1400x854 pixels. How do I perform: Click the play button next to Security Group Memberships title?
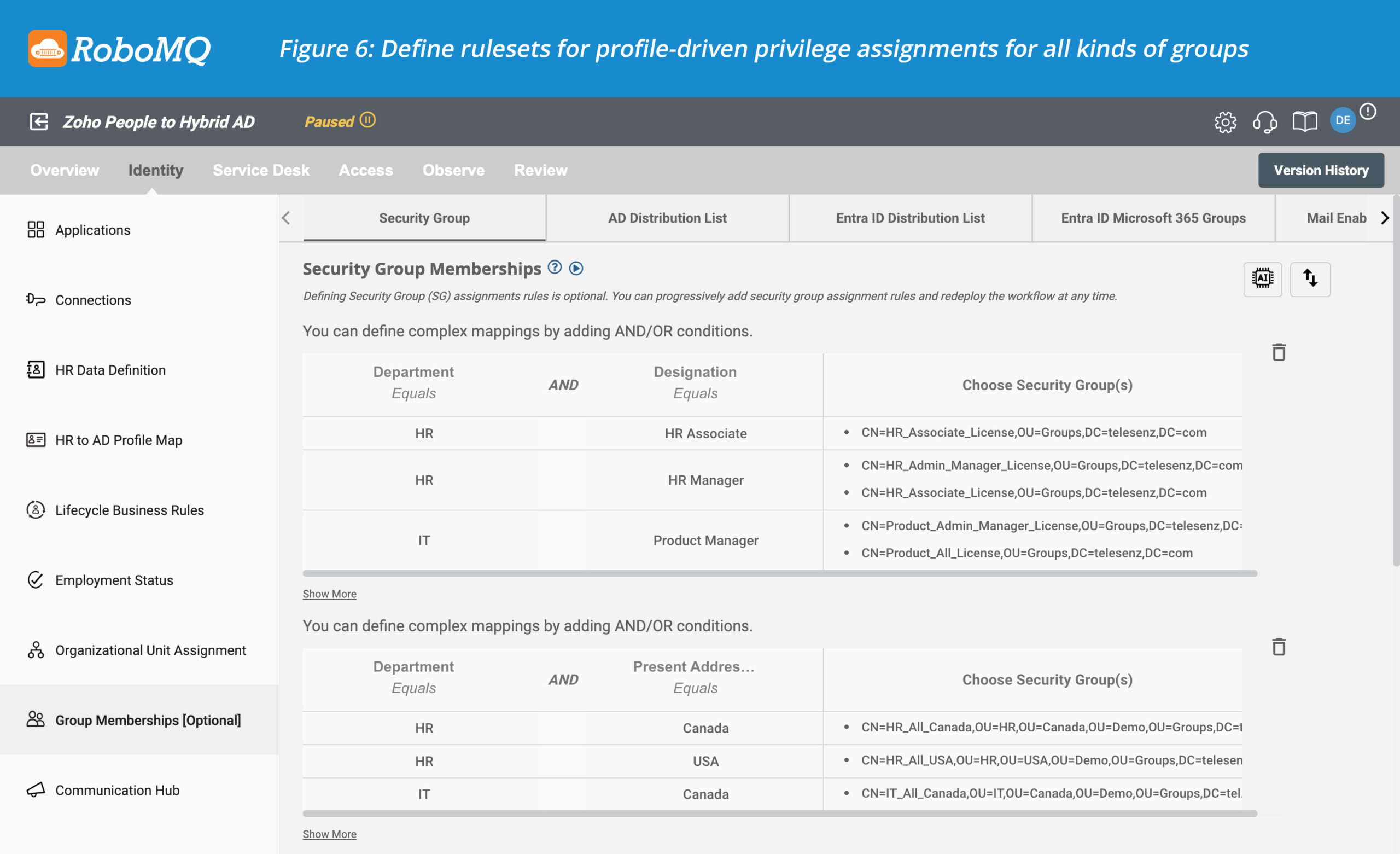click(x=576, y=268)
